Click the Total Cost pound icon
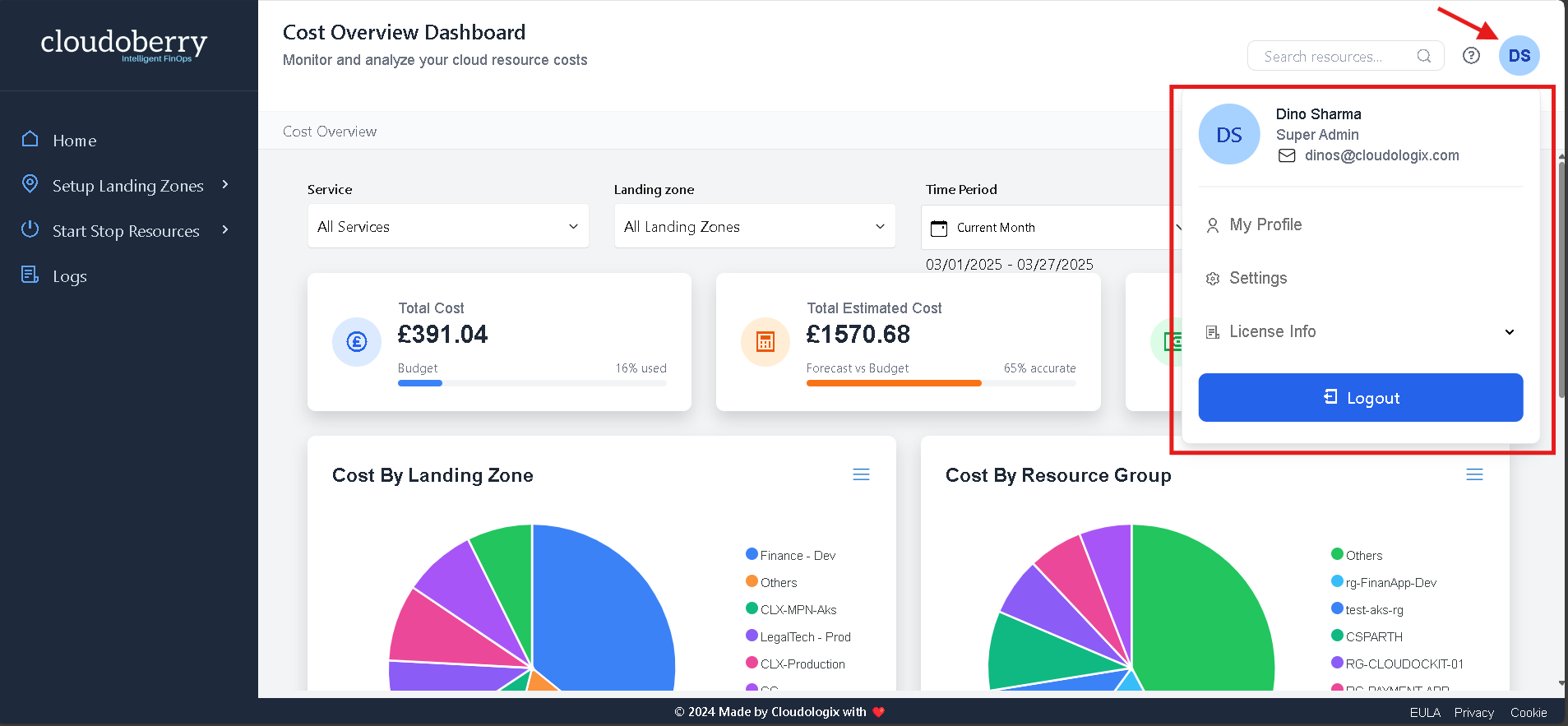Image resolution: width=1568 pixels, height=726 pixels. tap(357, 342)
